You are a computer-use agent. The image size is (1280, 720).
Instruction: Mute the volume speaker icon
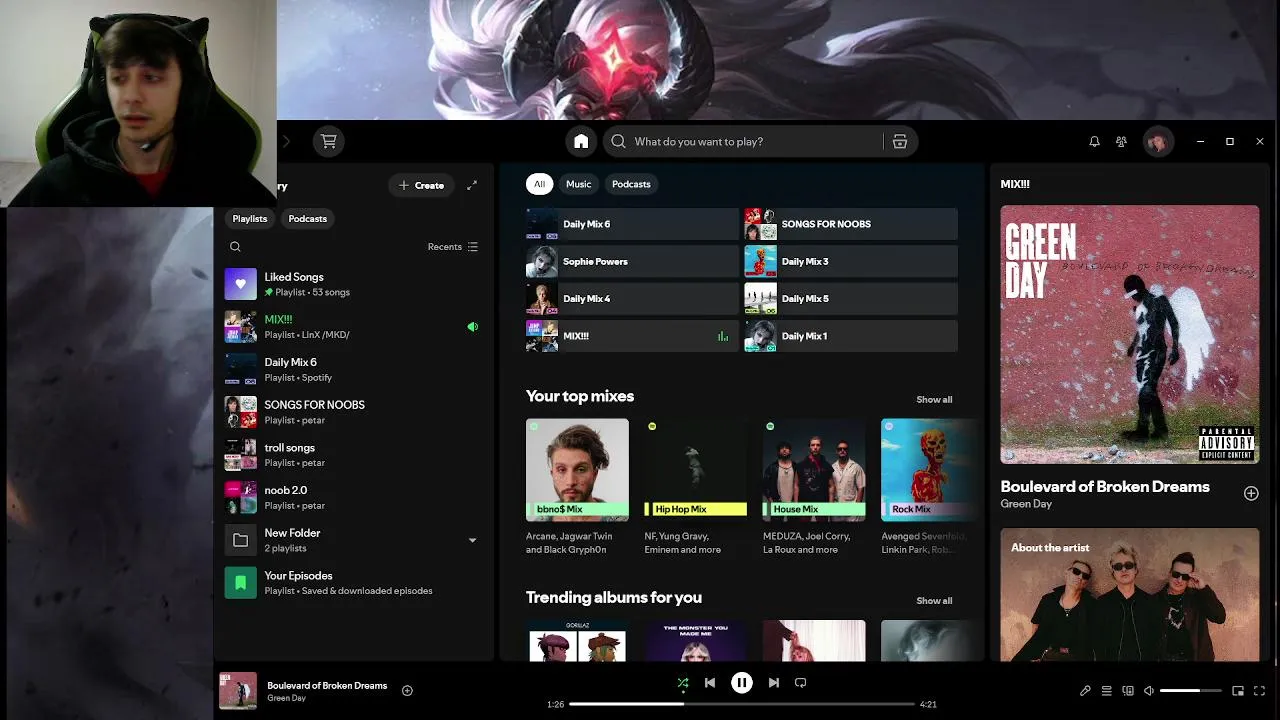(1149, 691)
